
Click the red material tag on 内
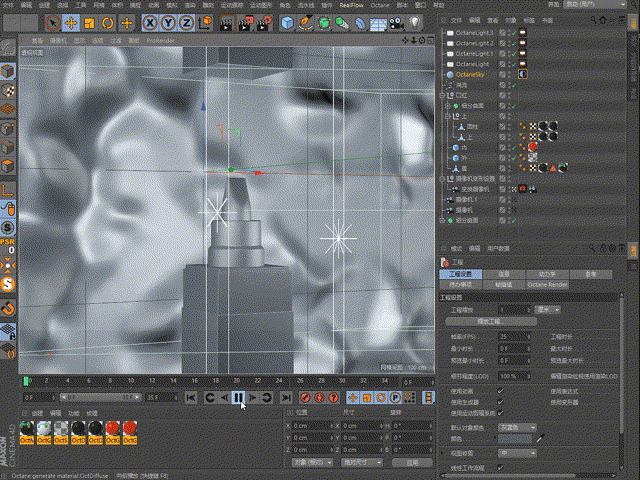pos(533,147)
